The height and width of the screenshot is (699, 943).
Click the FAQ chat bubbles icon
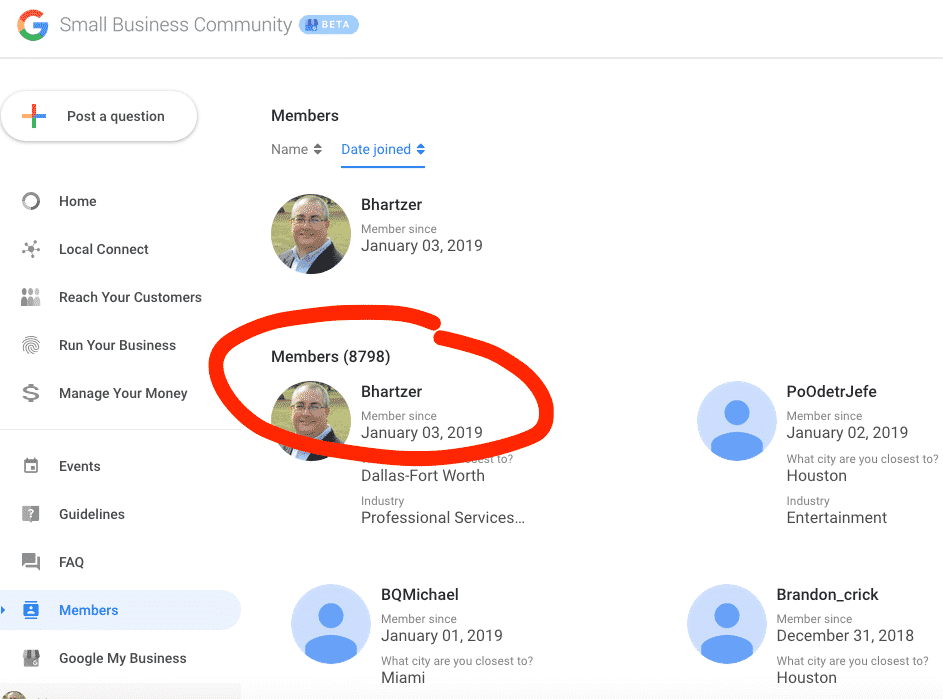pyautogui.click(x=31, y=562)
